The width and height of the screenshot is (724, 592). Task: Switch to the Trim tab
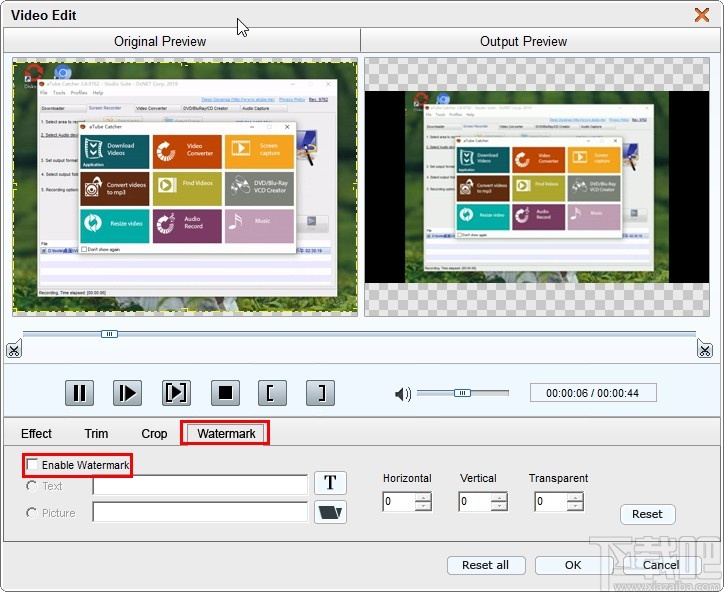[96, 434]
